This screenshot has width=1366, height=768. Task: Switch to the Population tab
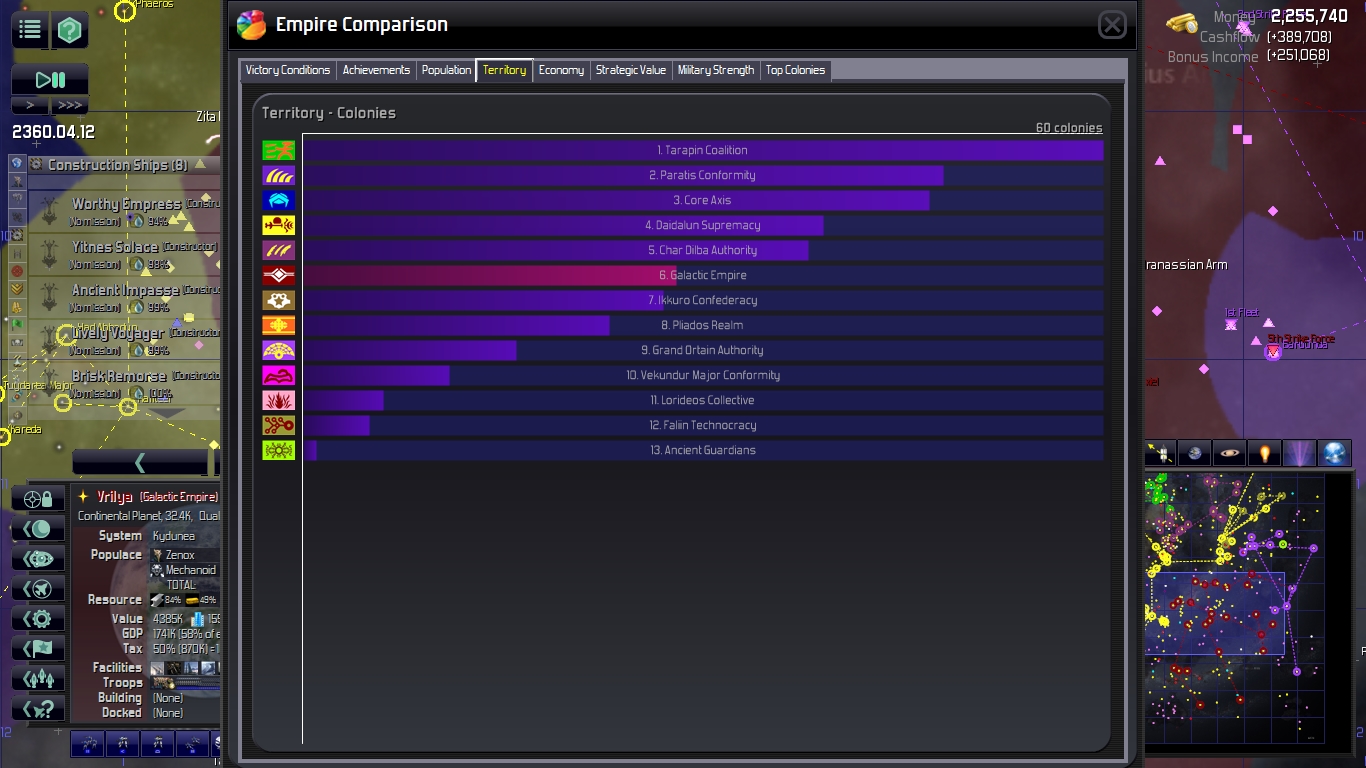point(446,70)
